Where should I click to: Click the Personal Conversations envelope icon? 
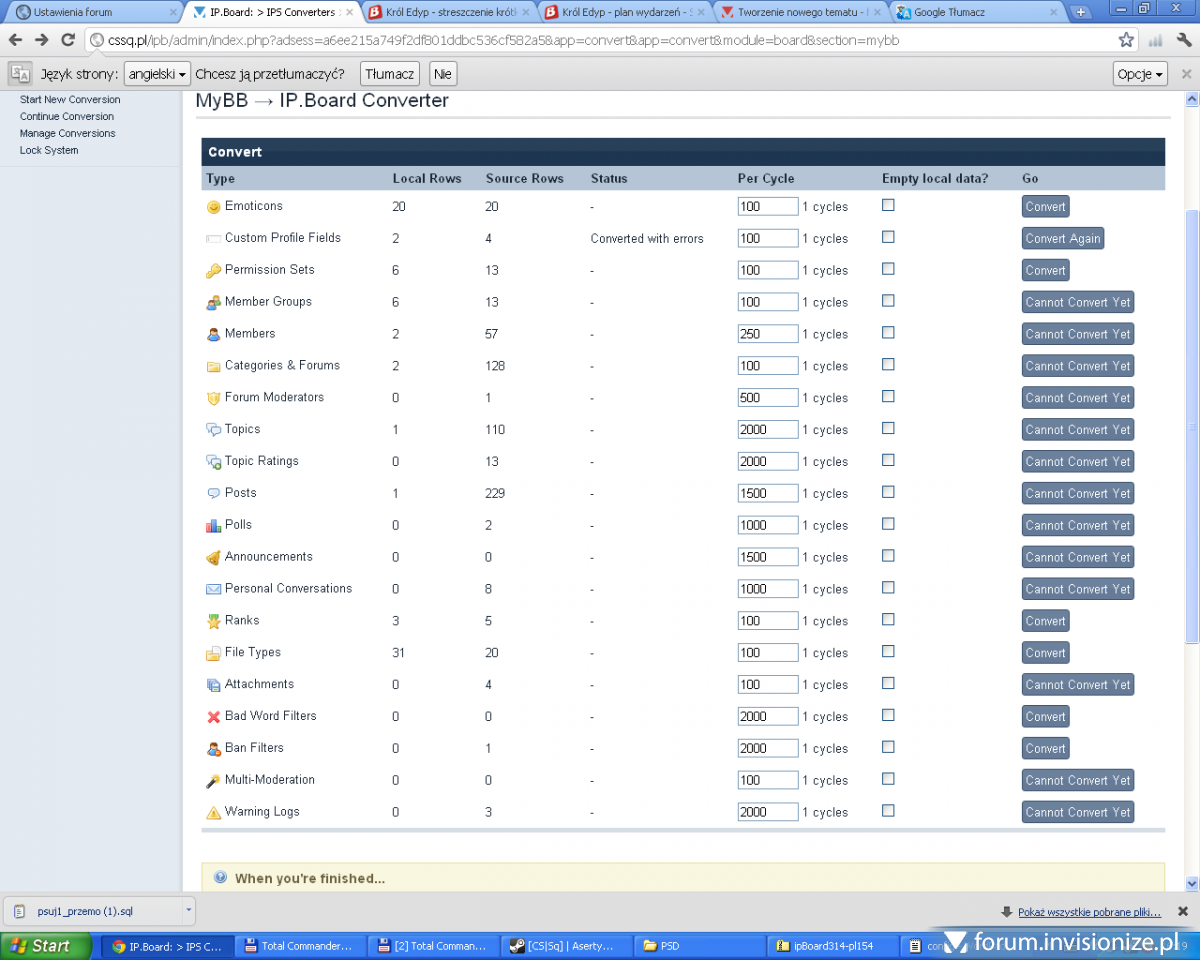[x=213, y=590]
